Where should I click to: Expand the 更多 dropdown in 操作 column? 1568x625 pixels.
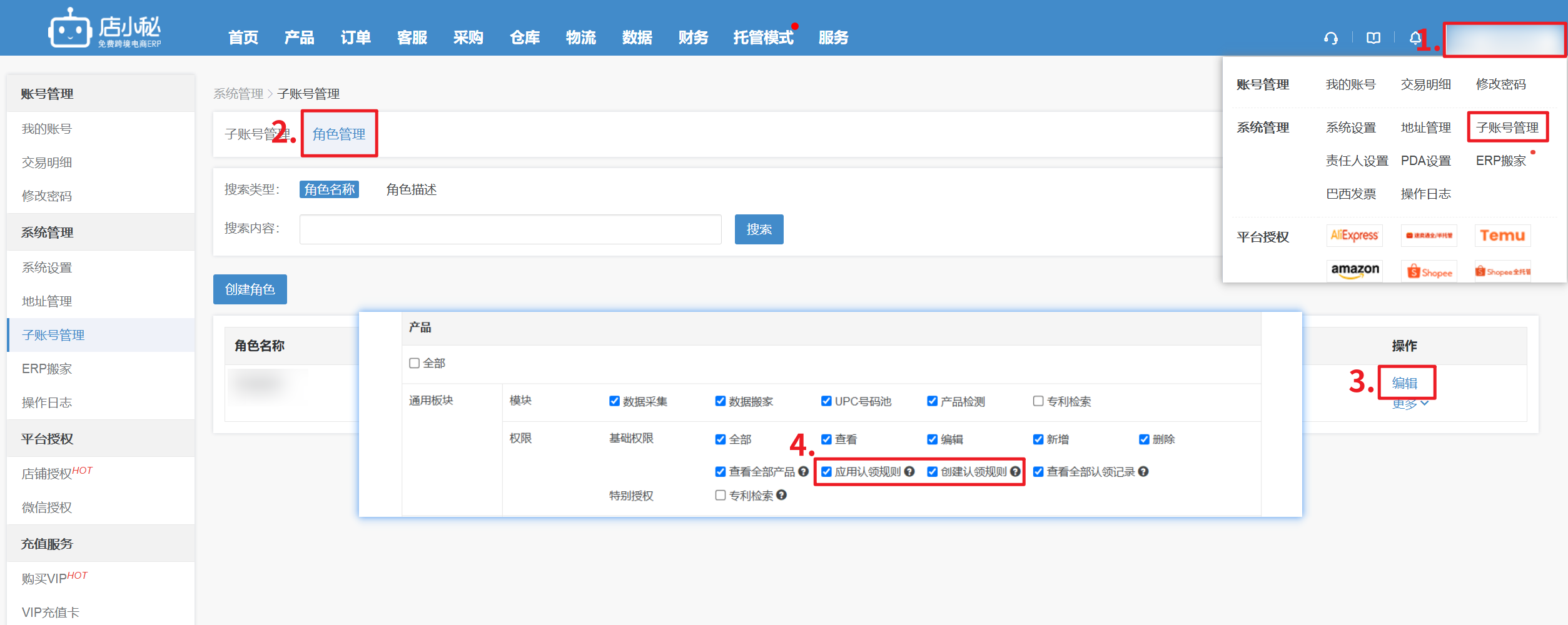(1410, 405)
